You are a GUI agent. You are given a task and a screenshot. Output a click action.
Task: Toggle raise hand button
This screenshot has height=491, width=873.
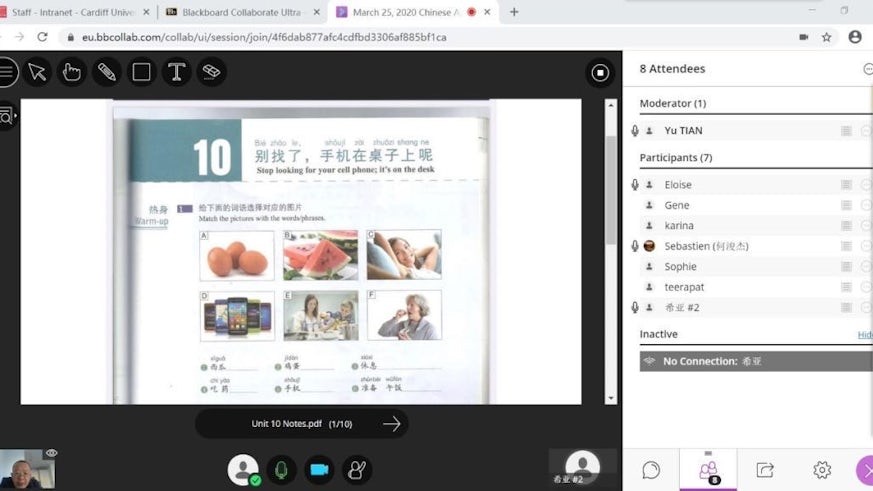tap(357, 469)
